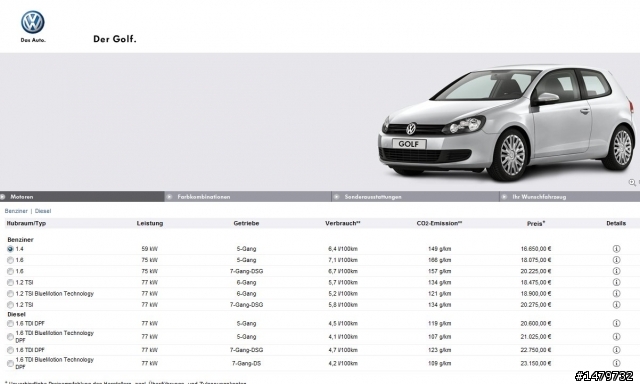
Task: Click the 4,1 l/100km consumption value
Action: click(343, 337)
